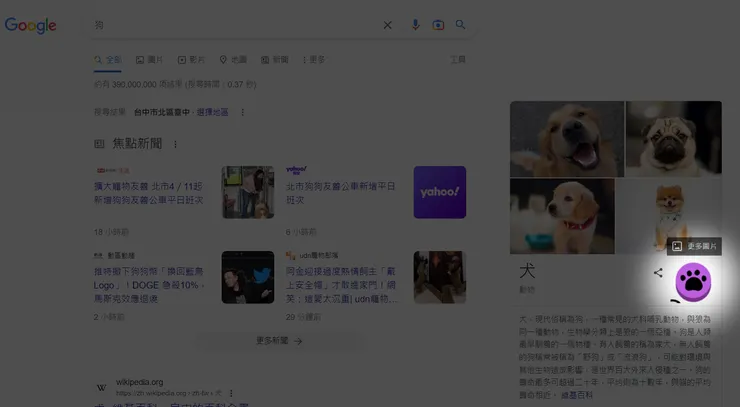Clear the search box with the X

387,25
